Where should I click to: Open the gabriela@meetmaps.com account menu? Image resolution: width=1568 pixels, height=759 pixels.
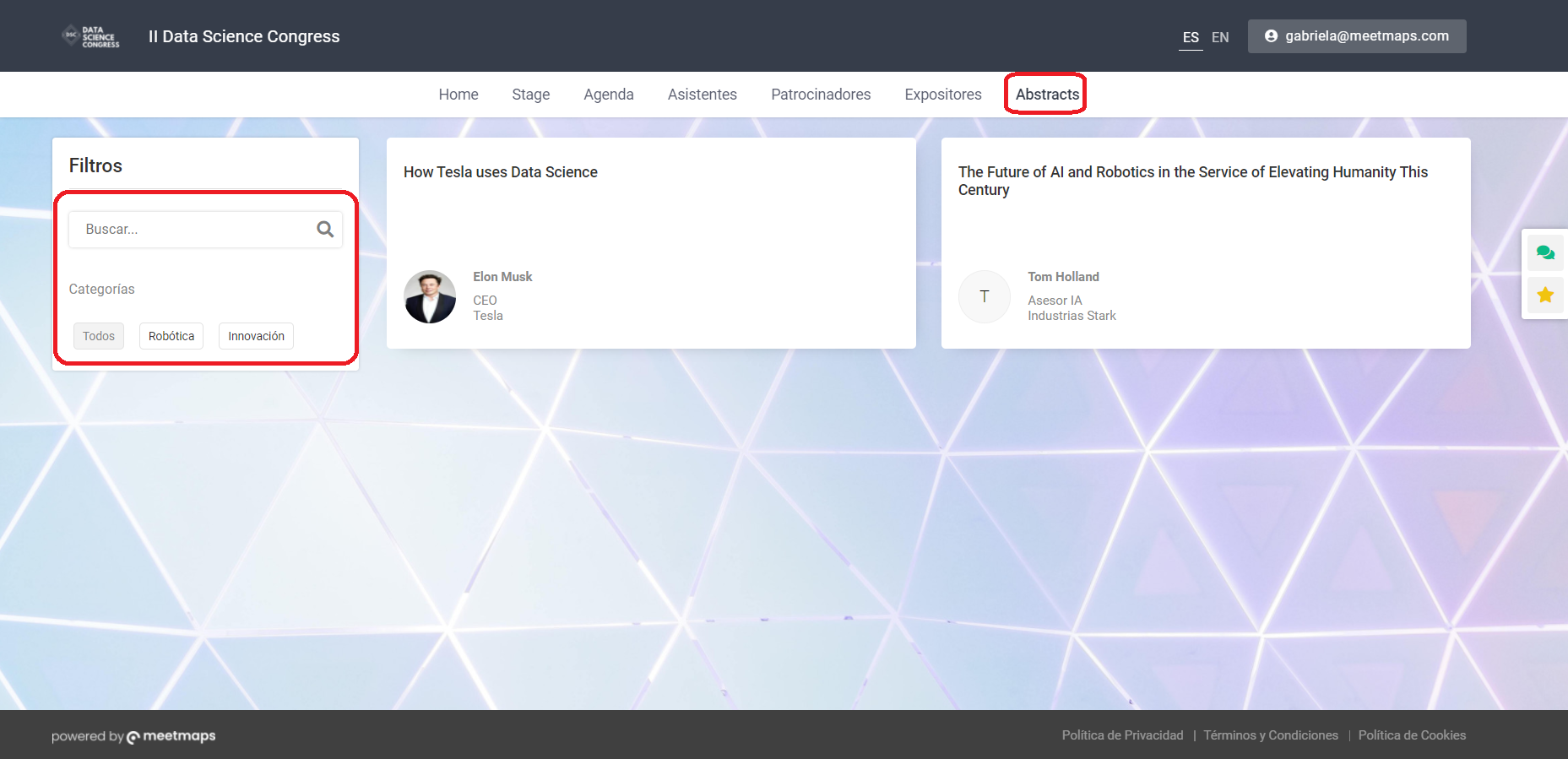click(x=1357, y=36)
